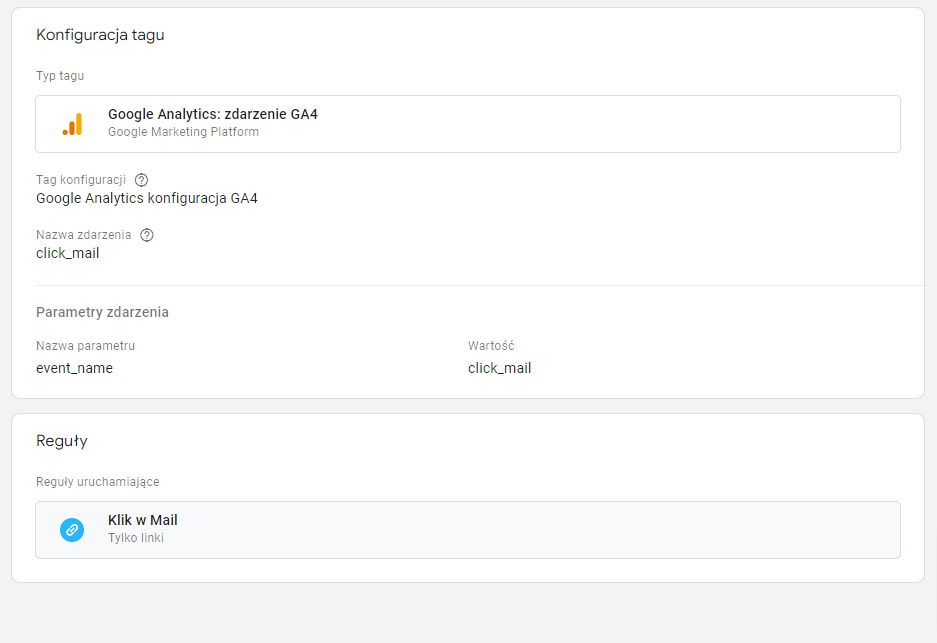Click the Reguły section heading
The height and width of the screenshot is (643, 937).
coord(62,441)
